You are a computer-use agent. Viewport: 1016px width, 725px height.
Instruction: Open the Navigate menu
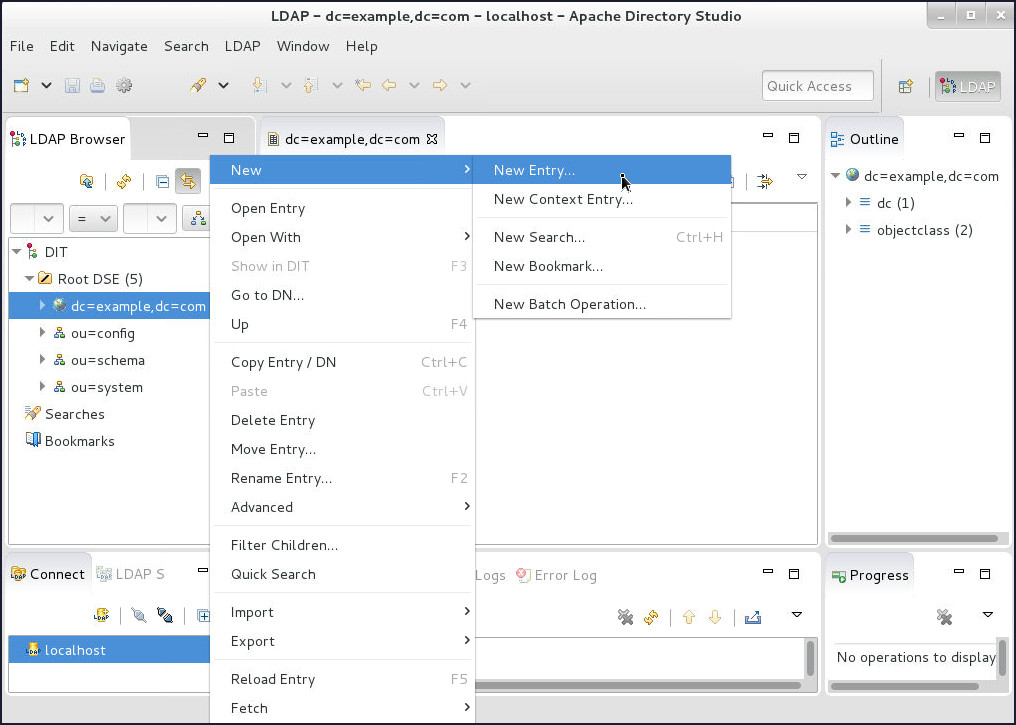[119, 46]
